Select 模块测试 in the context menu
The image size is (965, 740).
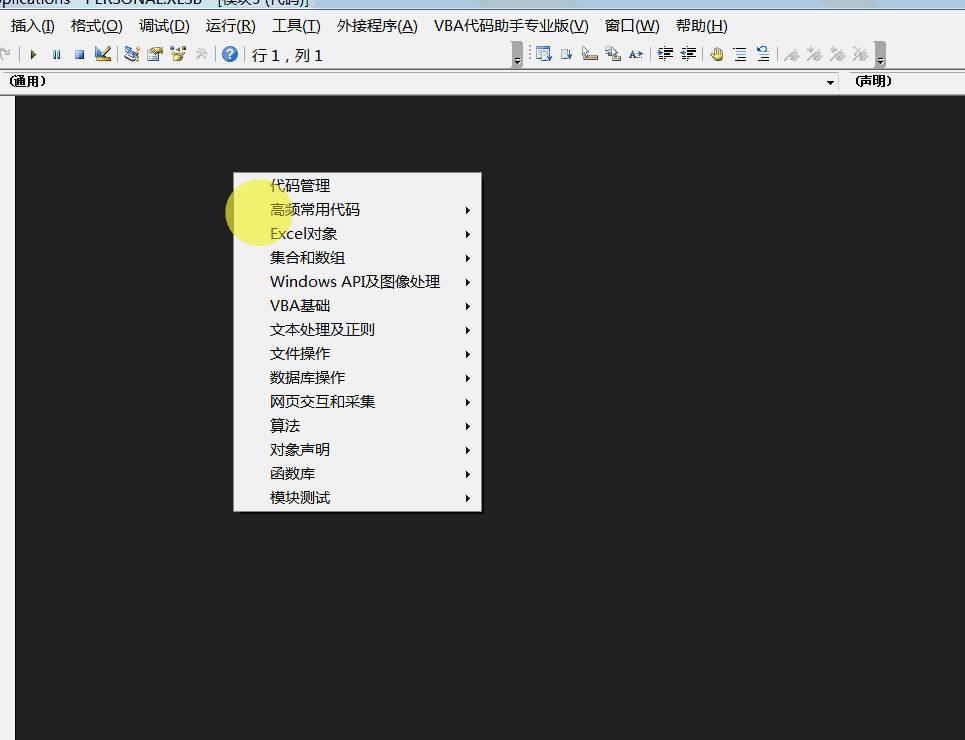[299, 497]
